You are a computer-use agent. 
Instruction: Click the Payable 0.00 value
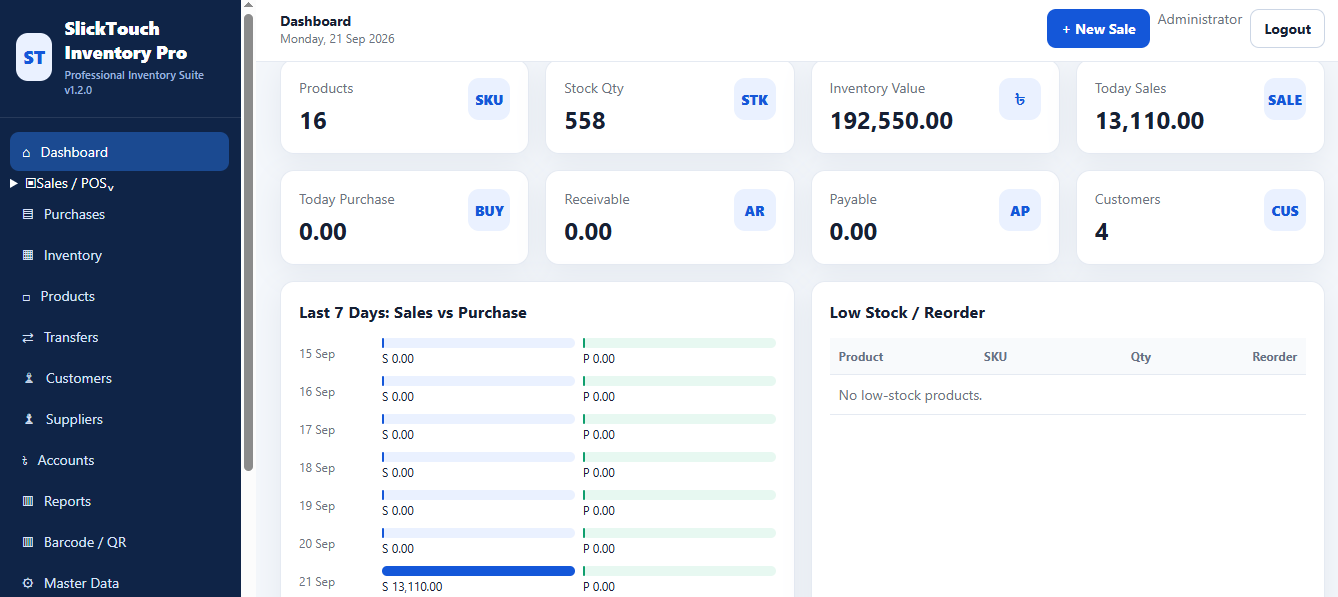click(x=853, y=232)
